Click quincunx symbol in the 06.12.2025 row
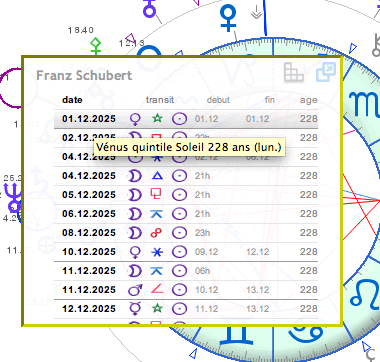This screenshot has height=362, width=380. [157, 214]
